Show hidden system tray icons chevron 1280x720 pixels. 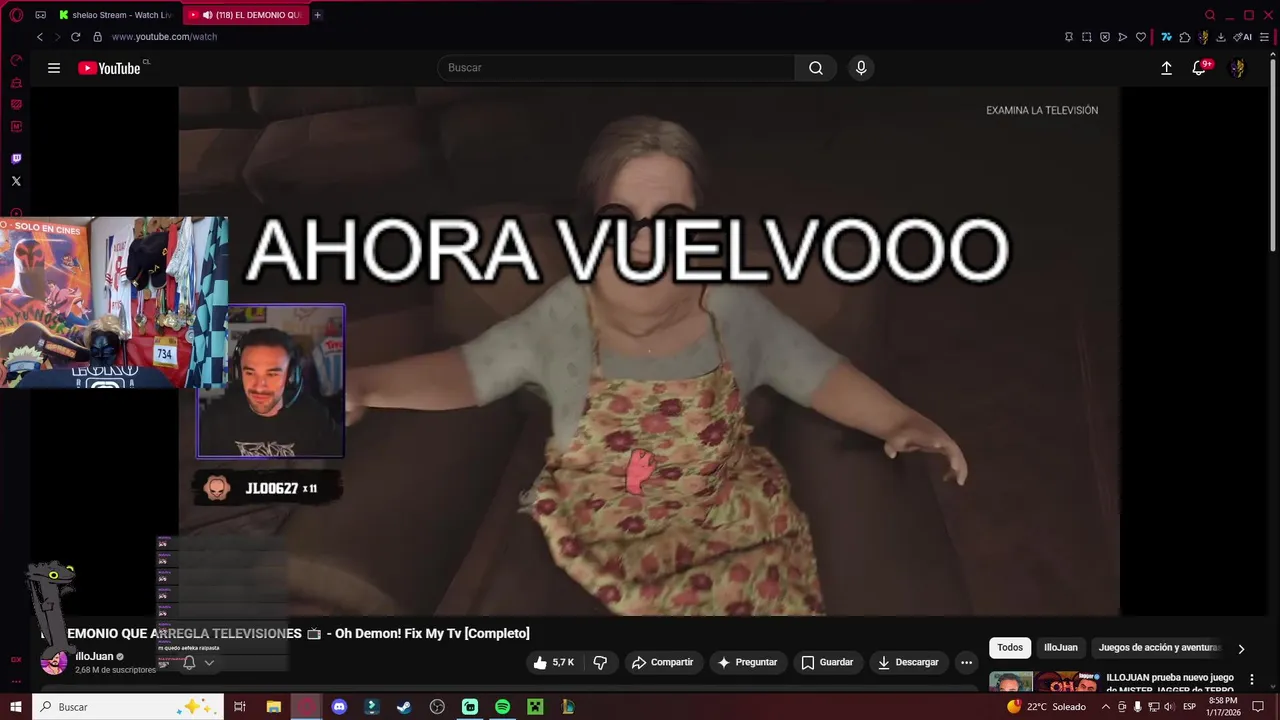coord(1106,707)
